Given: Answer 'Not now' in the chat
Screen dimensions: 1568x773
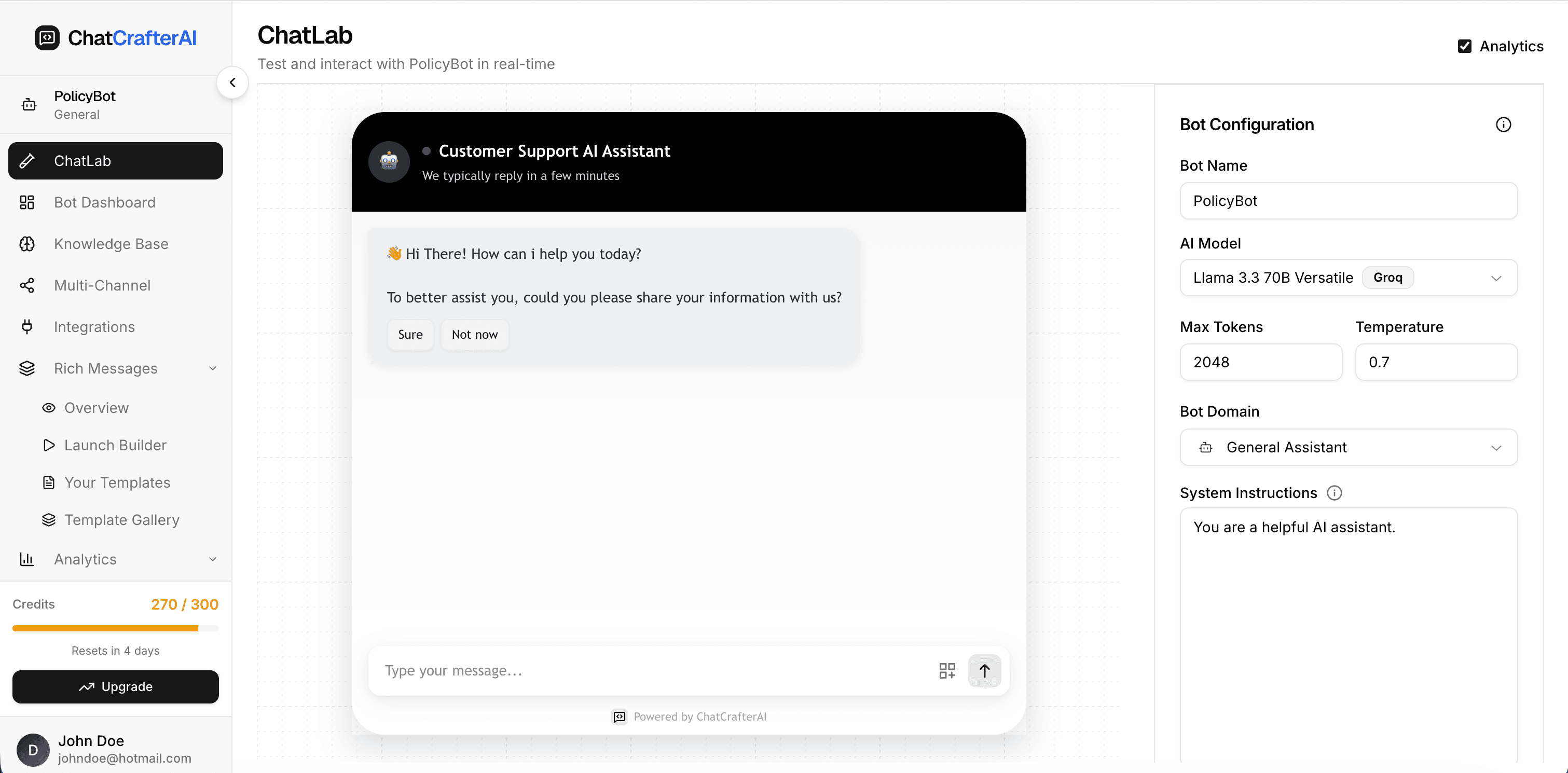Looking at the screenshot, I should click(474, 334).
